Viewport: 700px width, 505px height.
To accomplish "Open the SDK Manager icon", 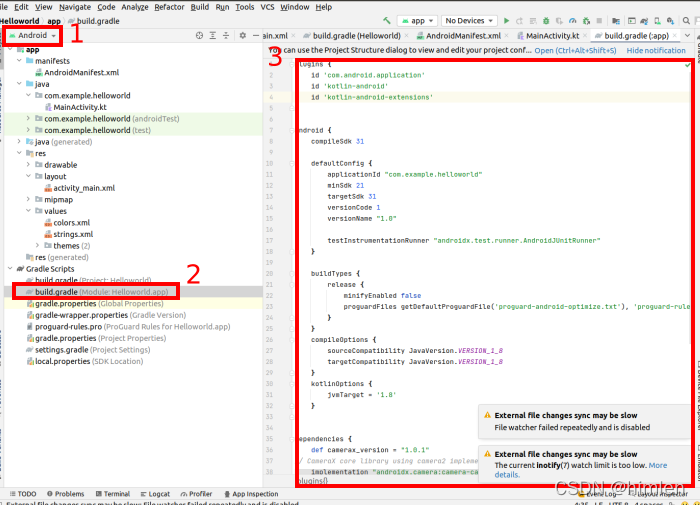I will click(x=670, y=21).
